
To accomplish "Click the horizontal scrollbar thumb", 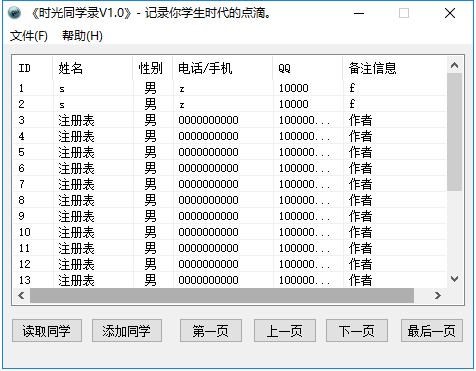I will tap(222, 295).
